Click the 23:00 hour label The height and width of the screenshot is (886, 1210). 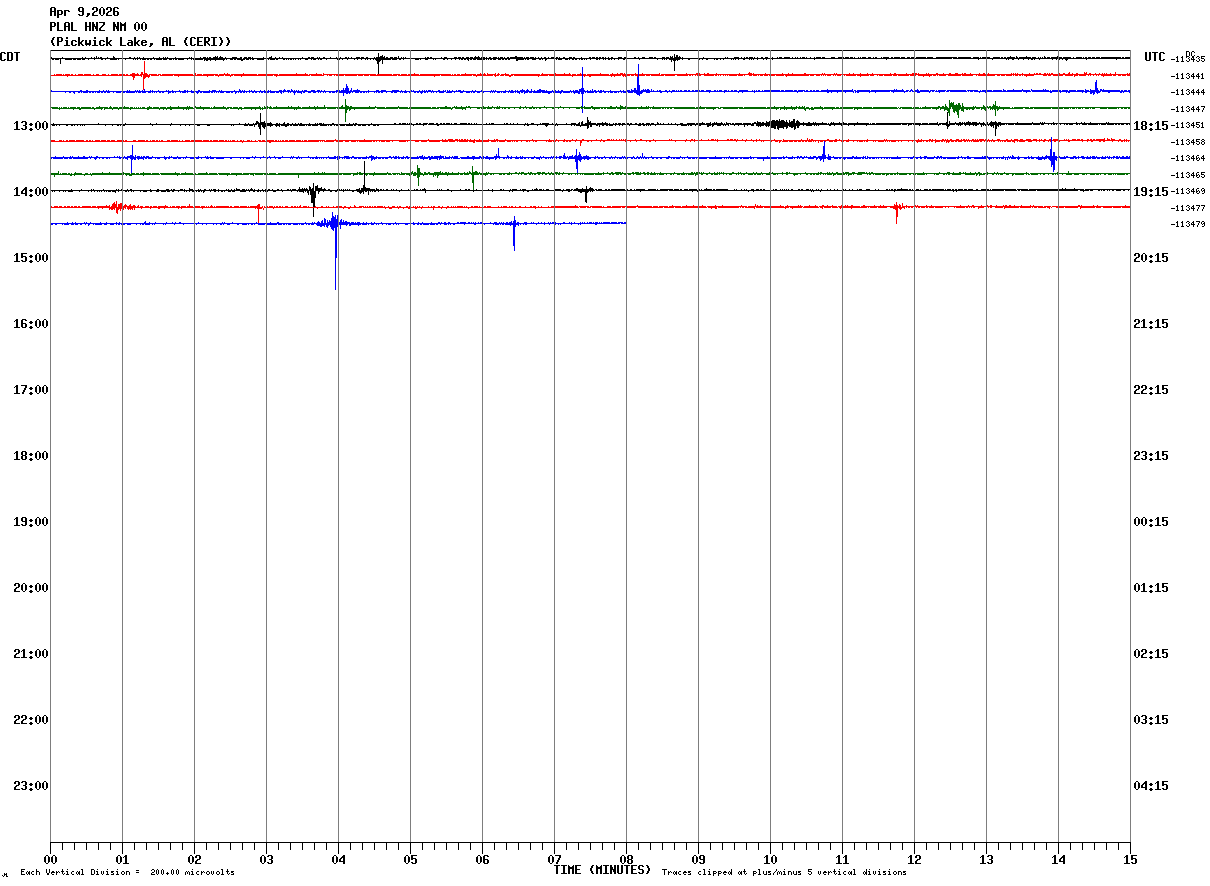pyautogui.click(x=30, y=785)
